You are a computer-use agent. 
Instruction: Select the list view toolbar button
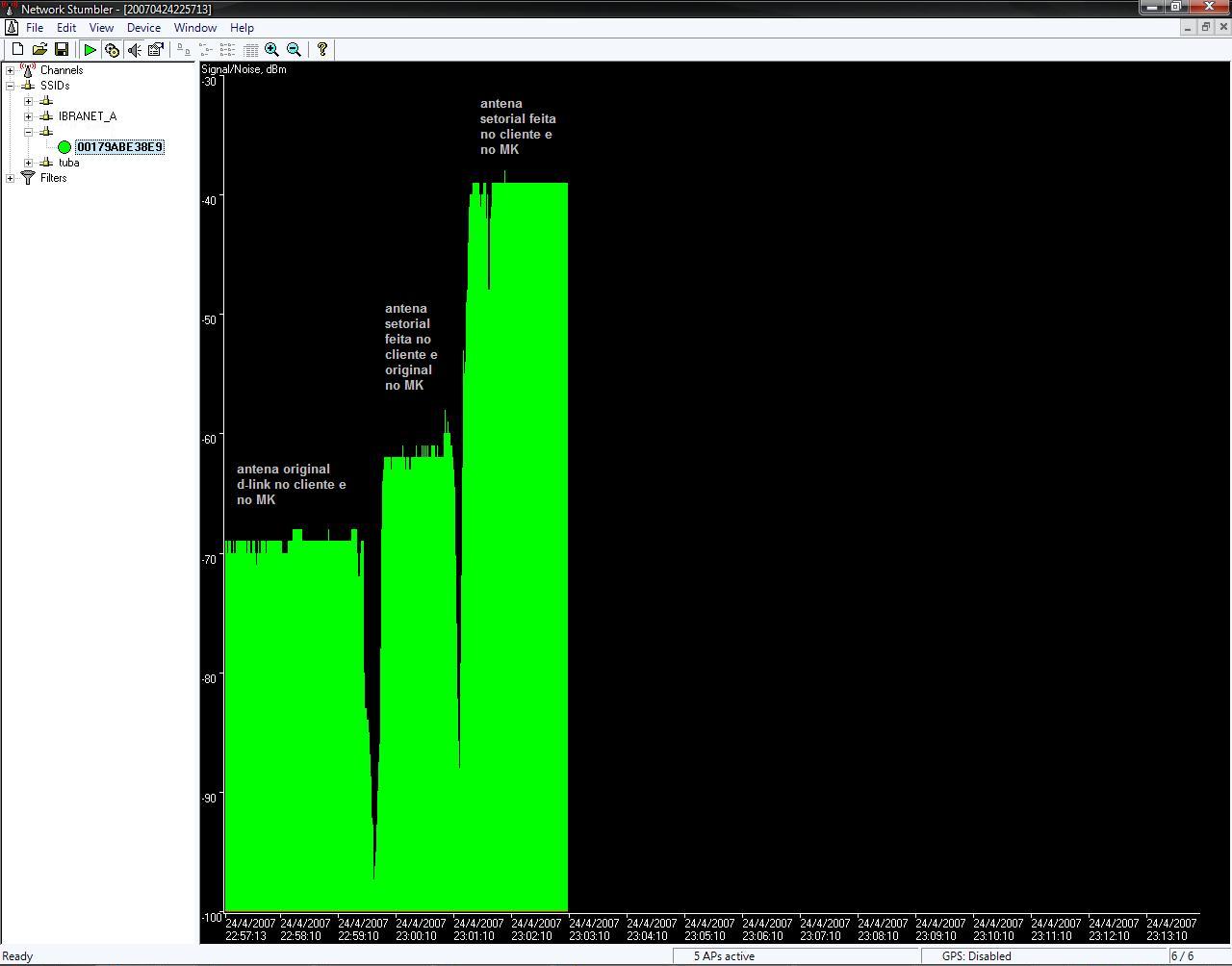coord(228,49)
